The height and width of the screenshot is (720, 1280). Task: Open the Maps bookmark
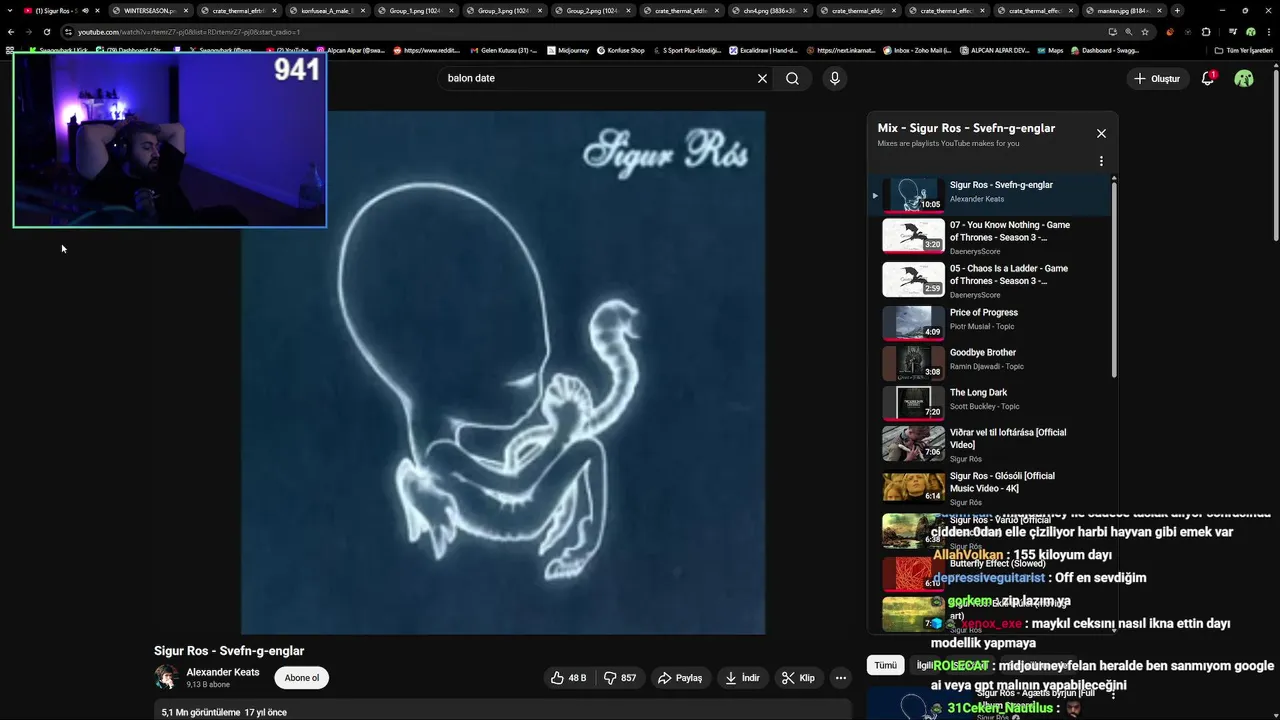tap(1049, 50)
